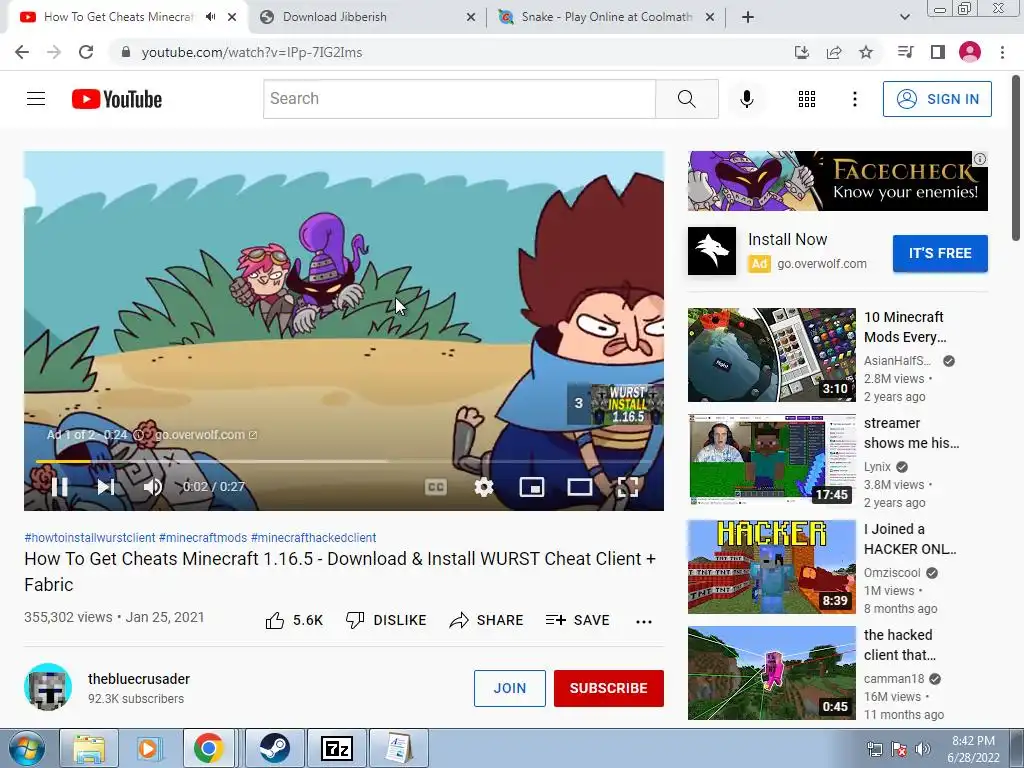Open YouTube settings three-dot menu
The height and width of the screenshot is (768, 1024).
[x=854, y=99]
